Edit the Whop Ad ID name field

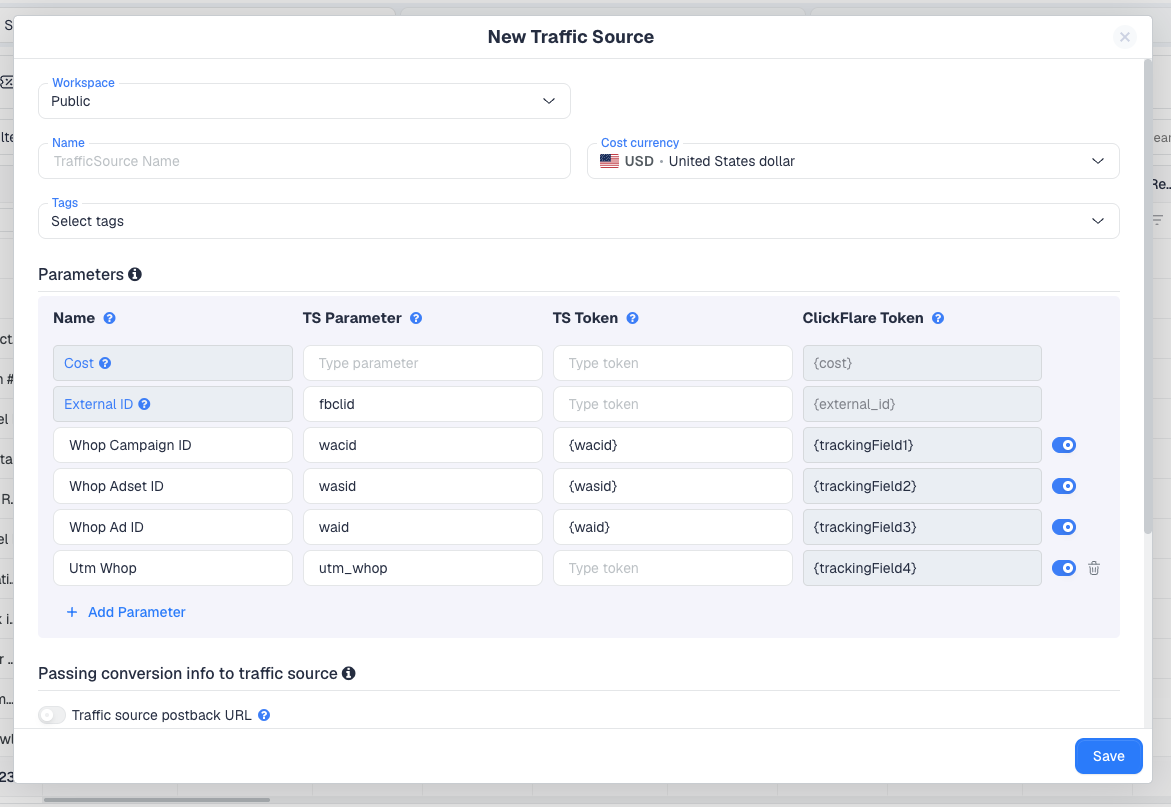[x=173, y=527]
